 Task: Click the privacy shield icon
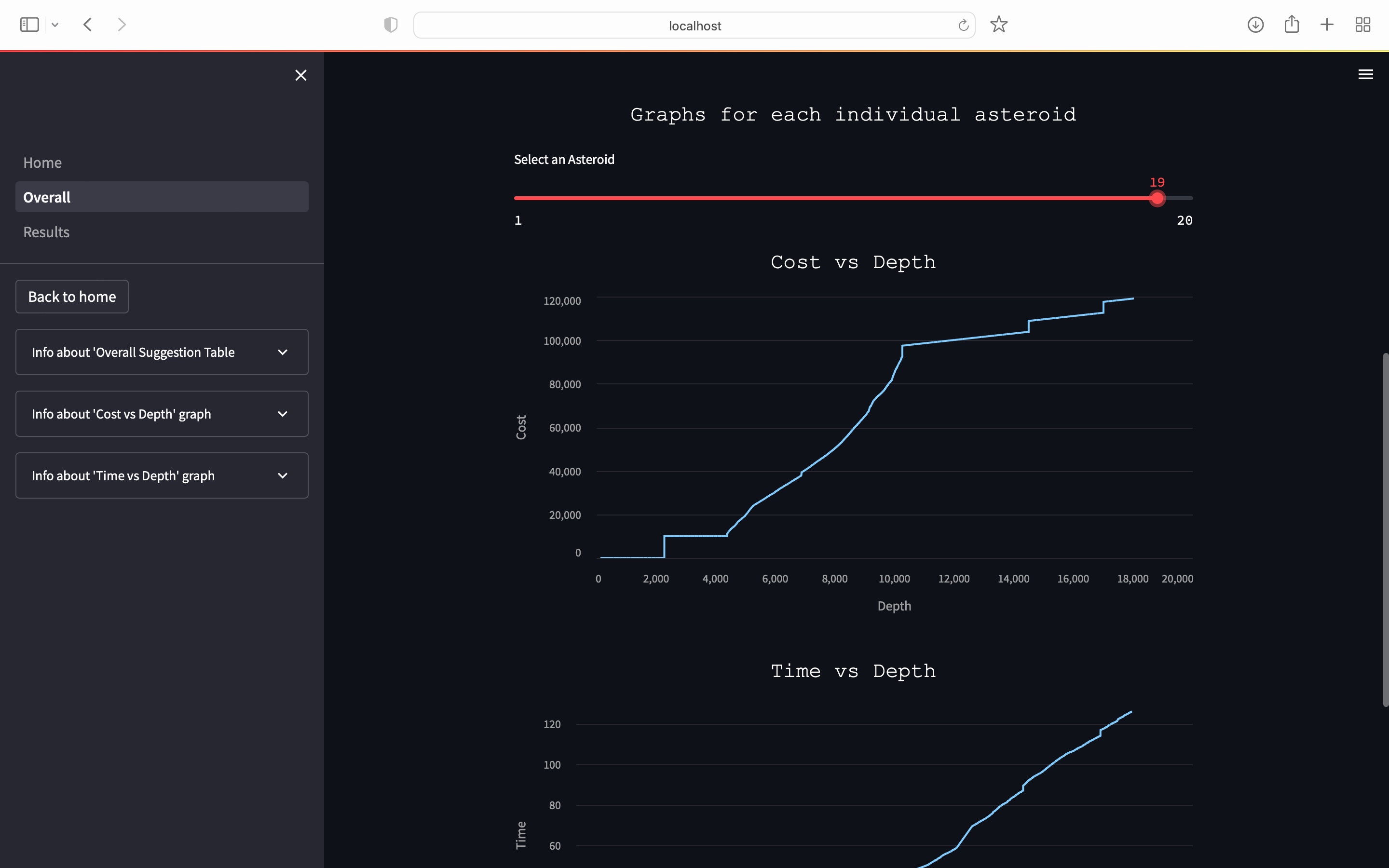pyautogui.click(x=391, y=25)
